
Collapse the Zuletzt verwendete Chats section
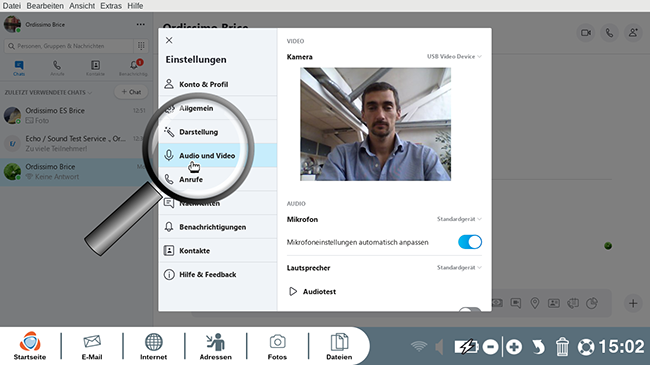[48, 92]
